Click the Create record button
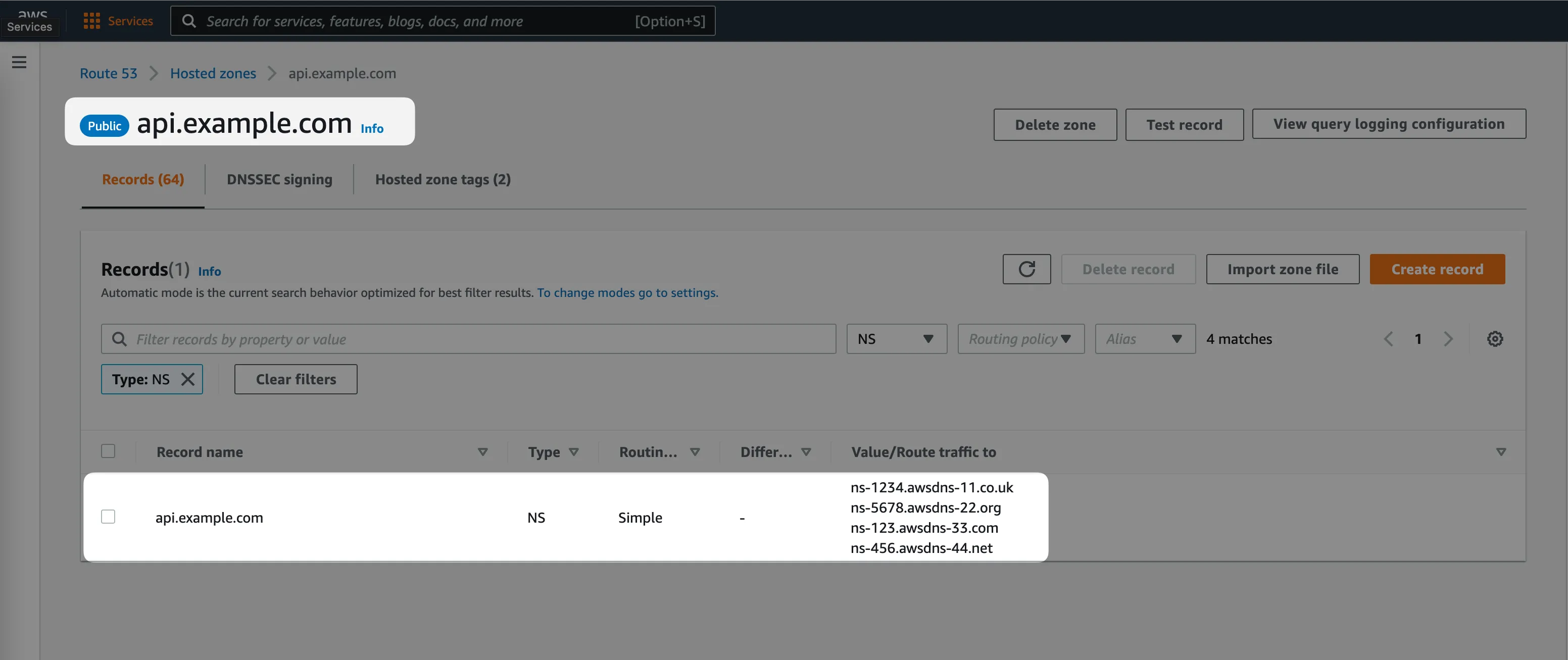Viewport: 1568px width, 660px height. [1437, 269]
